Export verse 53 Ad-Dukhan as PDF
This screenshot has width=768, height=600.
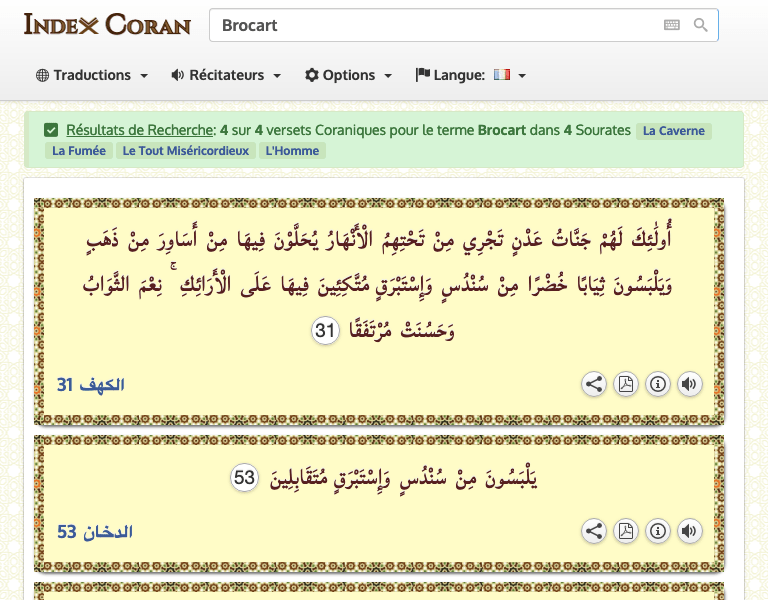click(x=626, y=531)
